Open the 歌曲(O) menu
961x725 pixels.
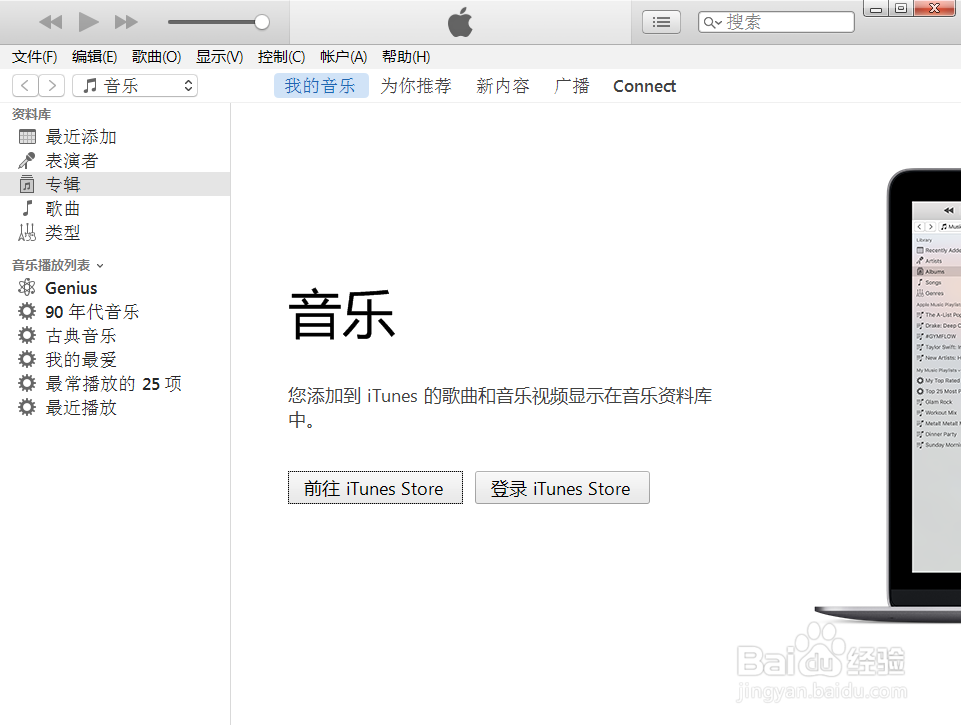156,57
